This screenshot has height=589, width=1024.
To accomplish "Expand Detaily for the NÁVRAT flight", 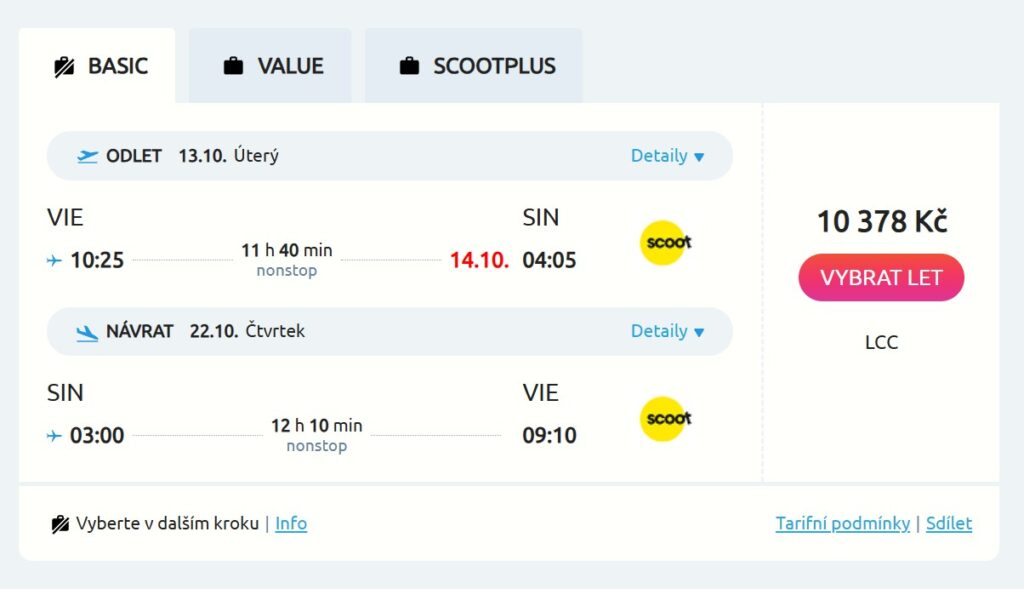I will click(x=667, y=331).
